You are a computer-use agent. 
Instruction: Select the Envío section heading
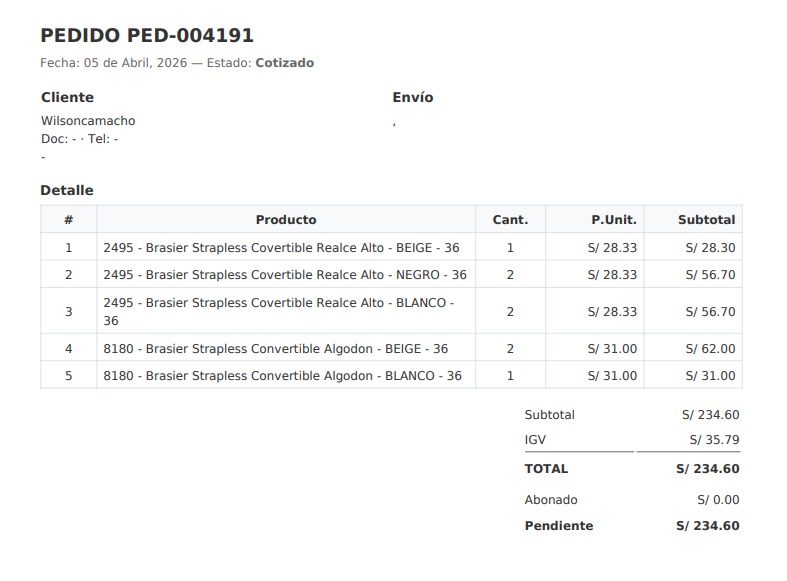coord(412,98)
